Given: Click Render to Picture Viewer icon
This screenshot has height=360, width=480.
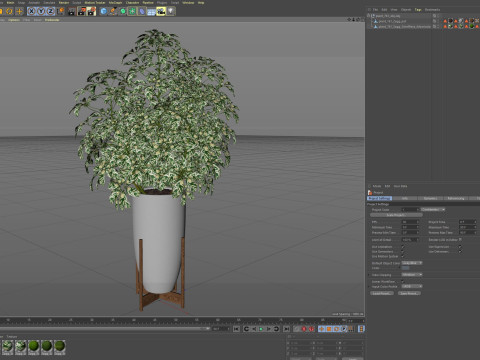Looking at the screenshot, I should tap(81, 11).
